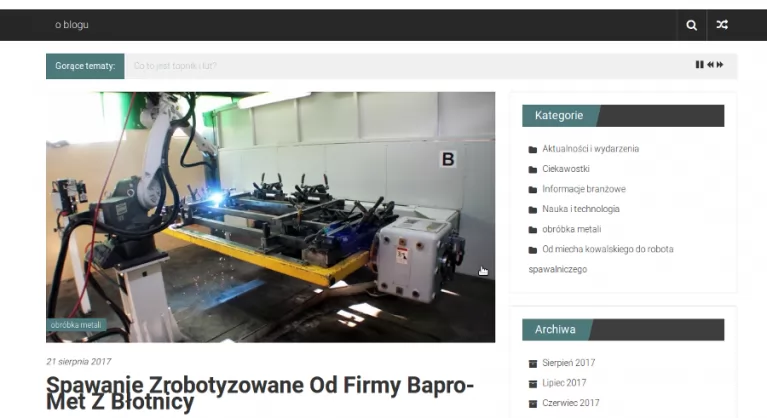Click folder icon beside 'Aktualności i wydarzenia'
The image size is (767, 418).
tap(533, 150)
